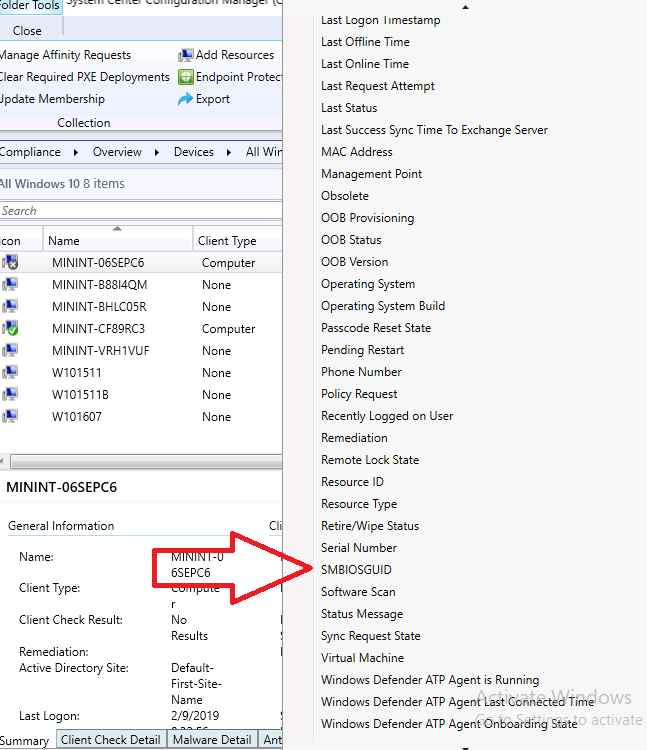Select Obsolete column option
Screen dimensions: 647x750
coord(345,196)
